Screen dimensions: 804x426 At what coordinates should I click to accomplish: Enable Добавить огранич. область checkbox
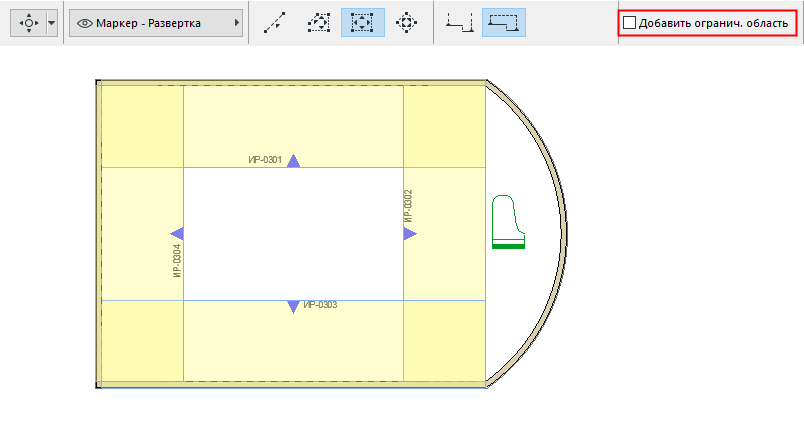pyautogui.click(x=629, y=23)
